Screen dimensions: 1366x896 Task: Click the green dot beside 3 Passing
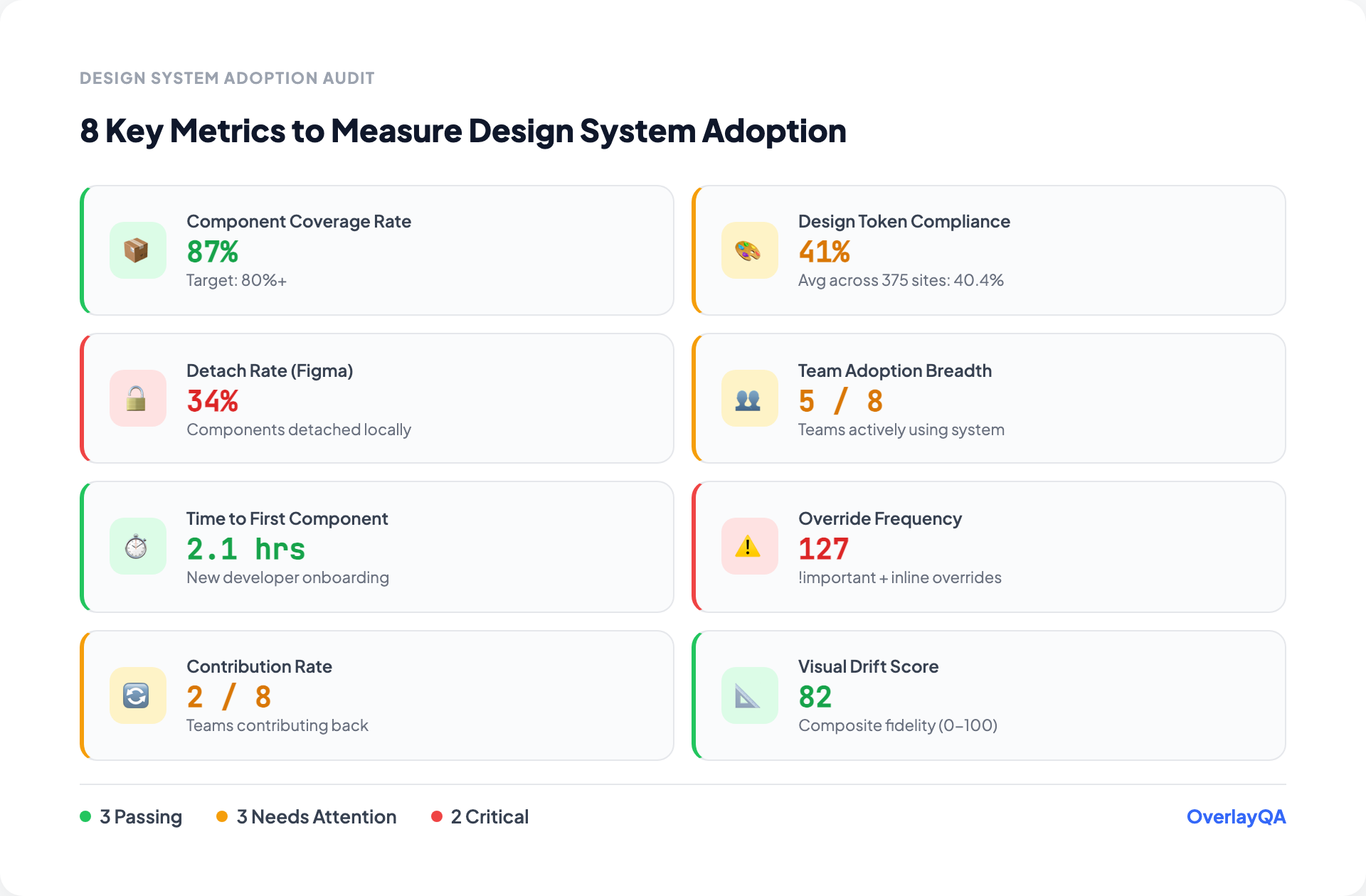click(x=85, y=816)
